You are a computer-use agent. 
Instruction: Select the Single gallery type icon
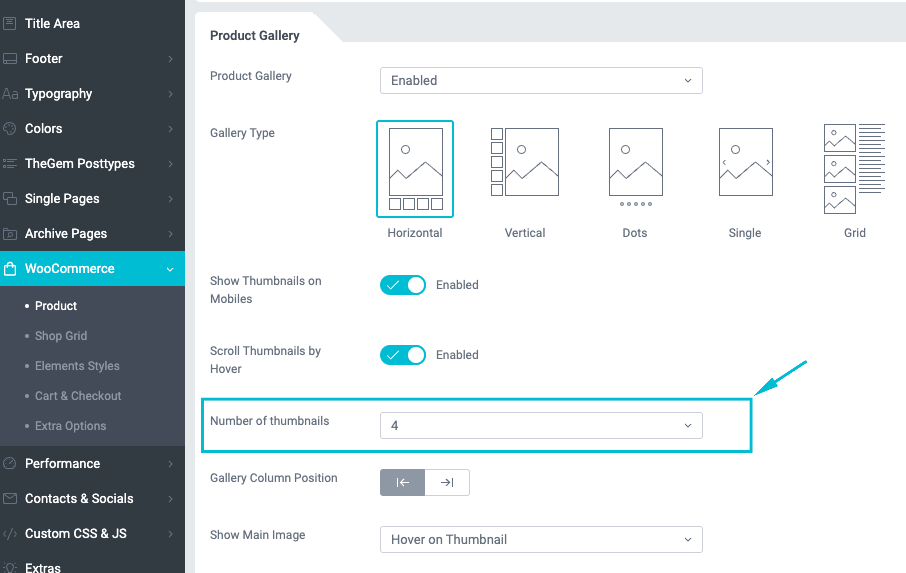click(745, 162)
